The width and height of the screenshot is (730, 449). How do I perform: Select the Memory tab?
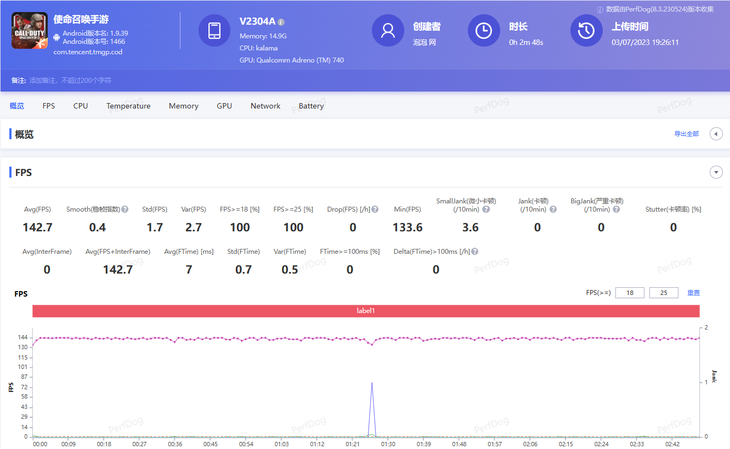183,106
